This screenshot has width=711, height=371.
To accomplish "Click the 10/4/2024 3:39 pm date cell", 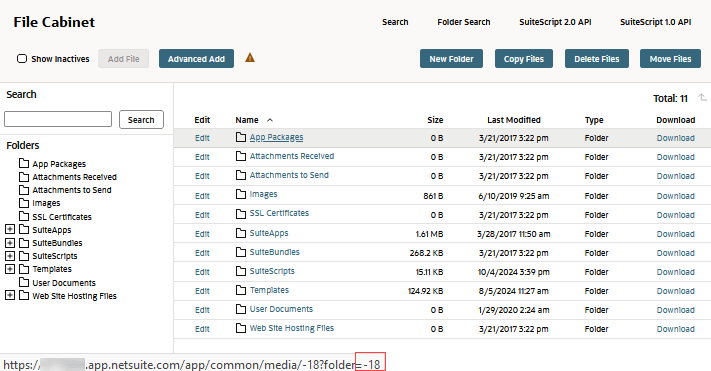I will (514, 272).
